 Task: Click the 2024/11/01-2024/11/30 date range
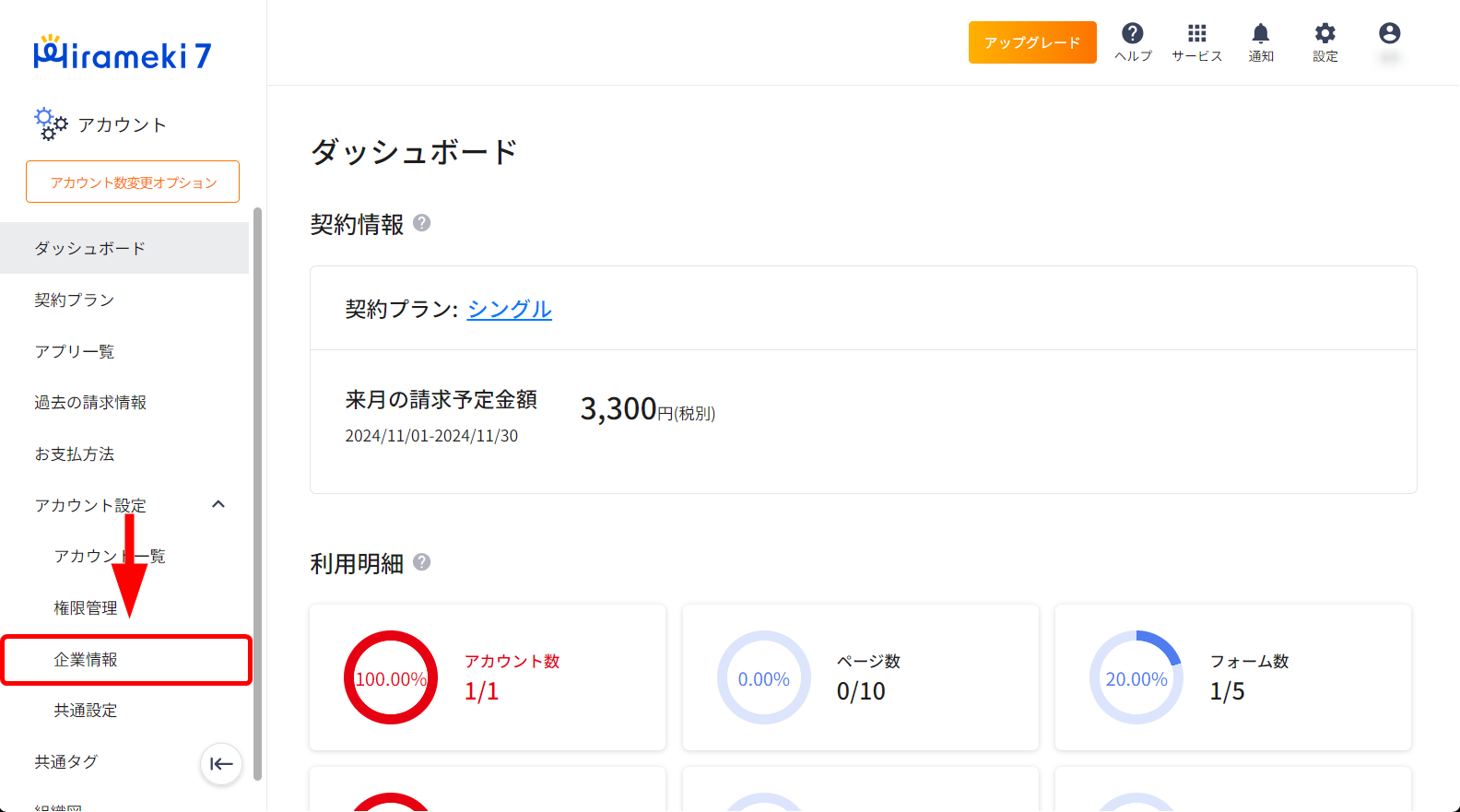click(431, 436)
